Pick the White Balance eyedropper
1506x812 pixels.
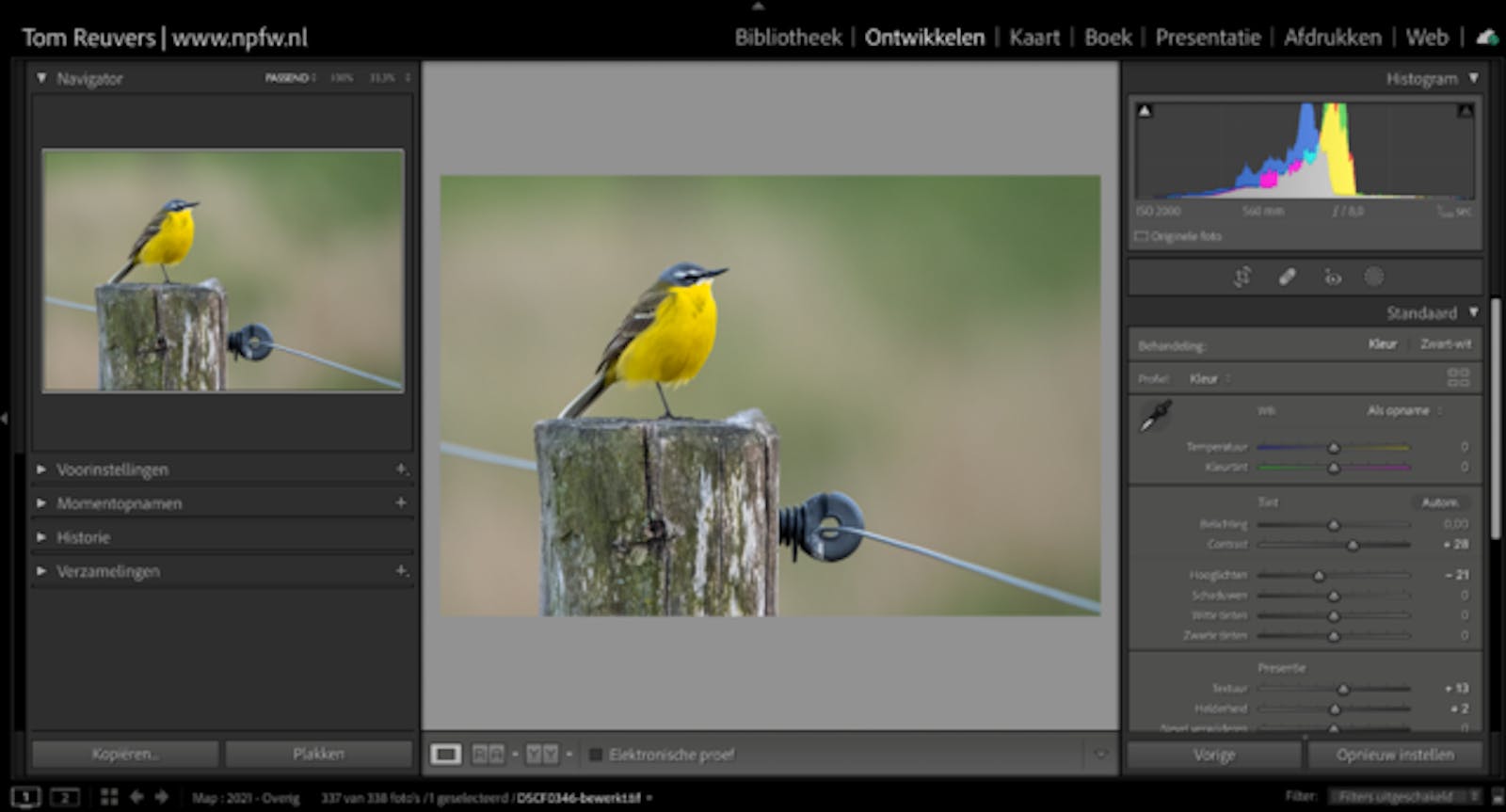(1155, 416)
